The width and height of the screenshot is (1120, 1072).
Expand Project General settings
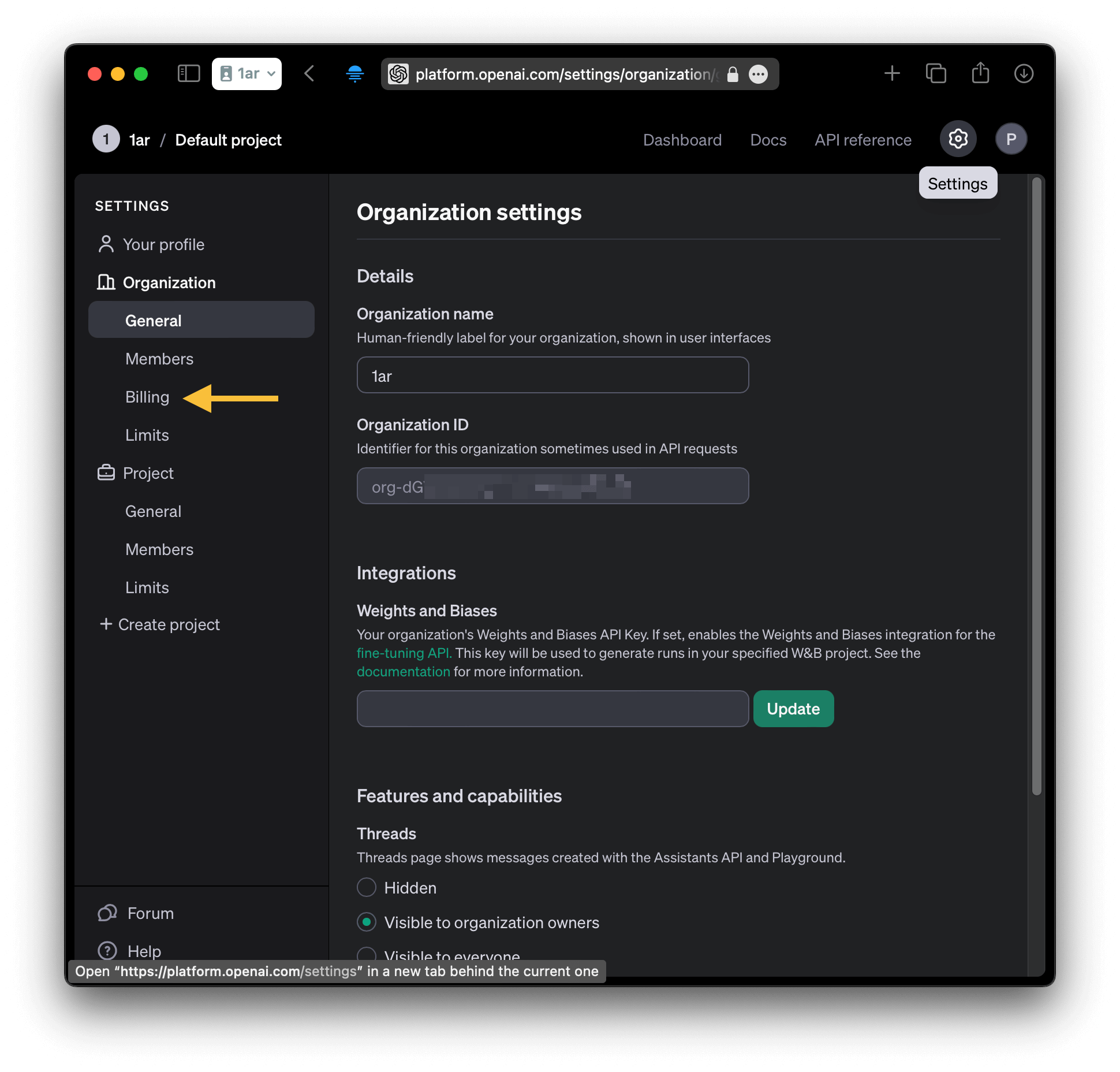[x=152, y=511]
